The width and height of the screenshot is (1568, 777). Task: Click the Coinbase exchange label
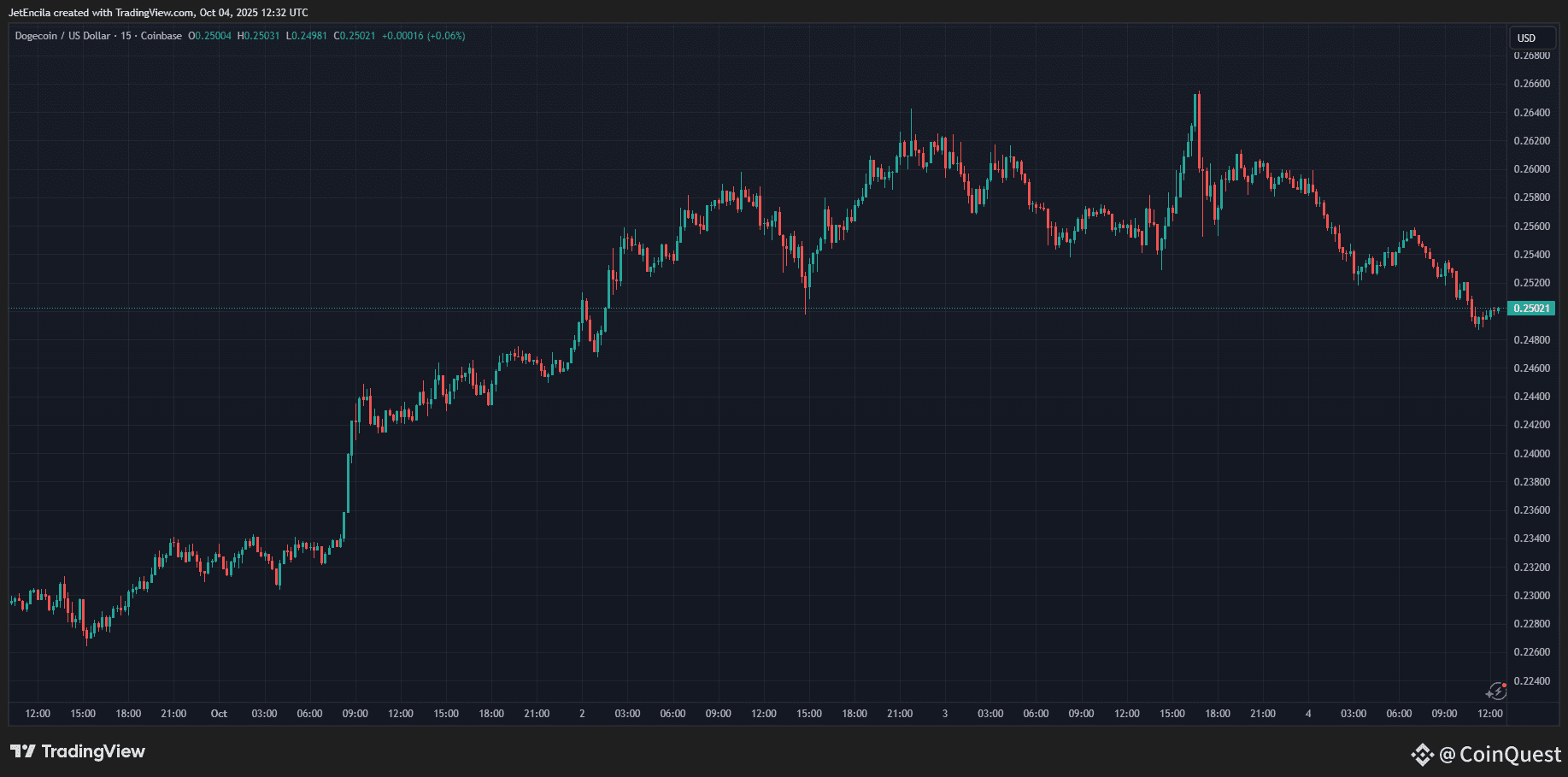click(161, 36)
